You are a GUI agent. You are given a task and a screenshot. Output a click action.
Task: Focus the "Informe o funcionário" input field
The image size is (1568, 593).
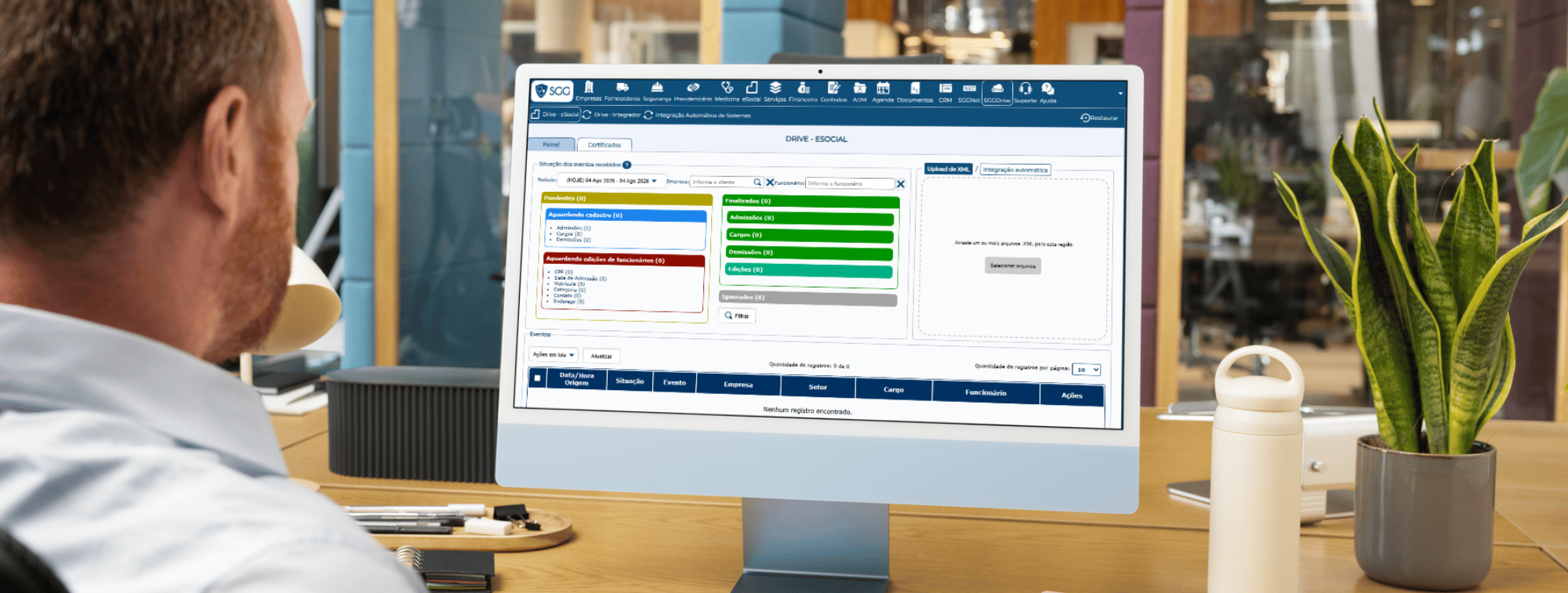point(850,183)
